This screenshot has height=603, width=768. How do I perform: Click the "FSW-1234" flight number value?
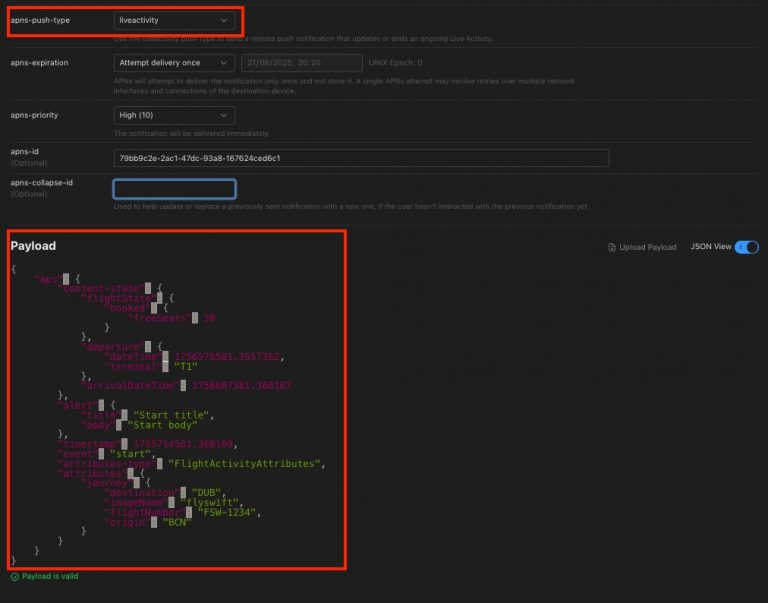tap(227, 512)
